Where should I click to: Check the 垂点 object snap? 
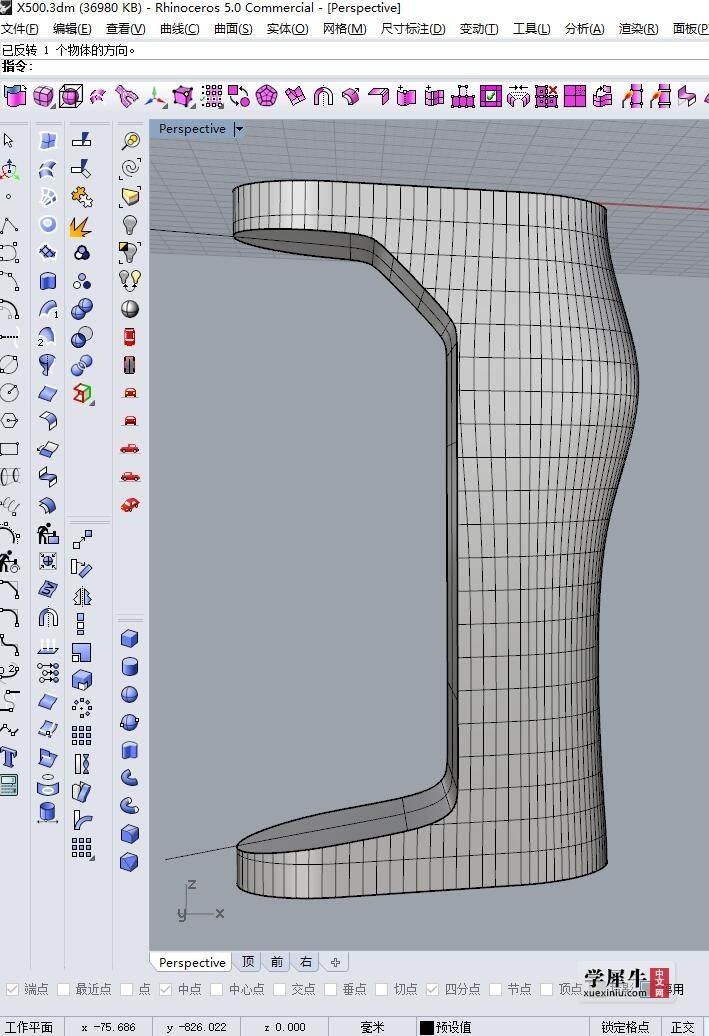[330, 989]
